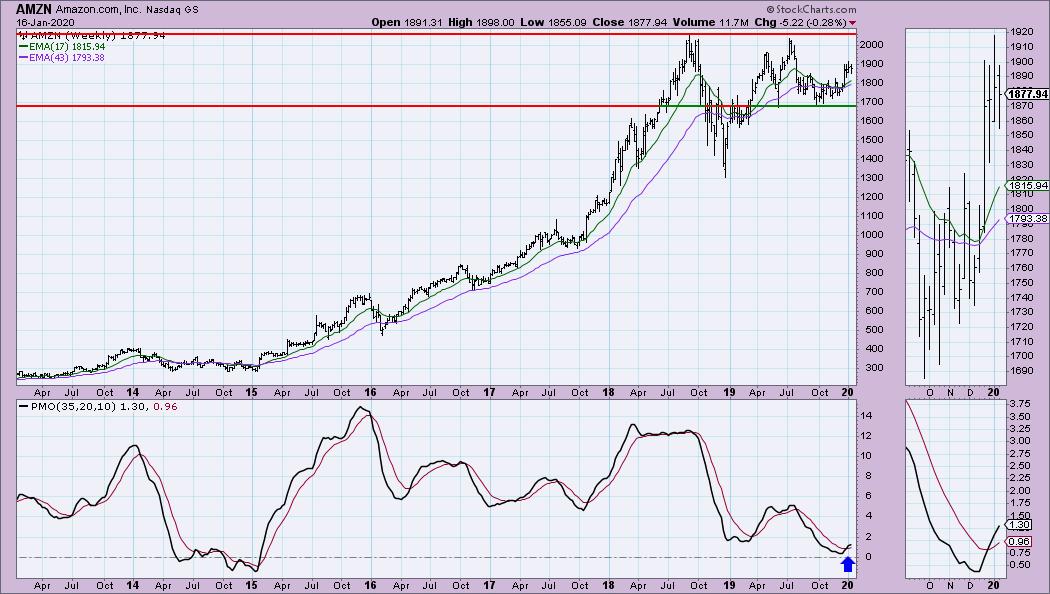This screenshot has width=1050, height=594.
Task: Click the 300 price axis label
Action: [x=873, y=368]
